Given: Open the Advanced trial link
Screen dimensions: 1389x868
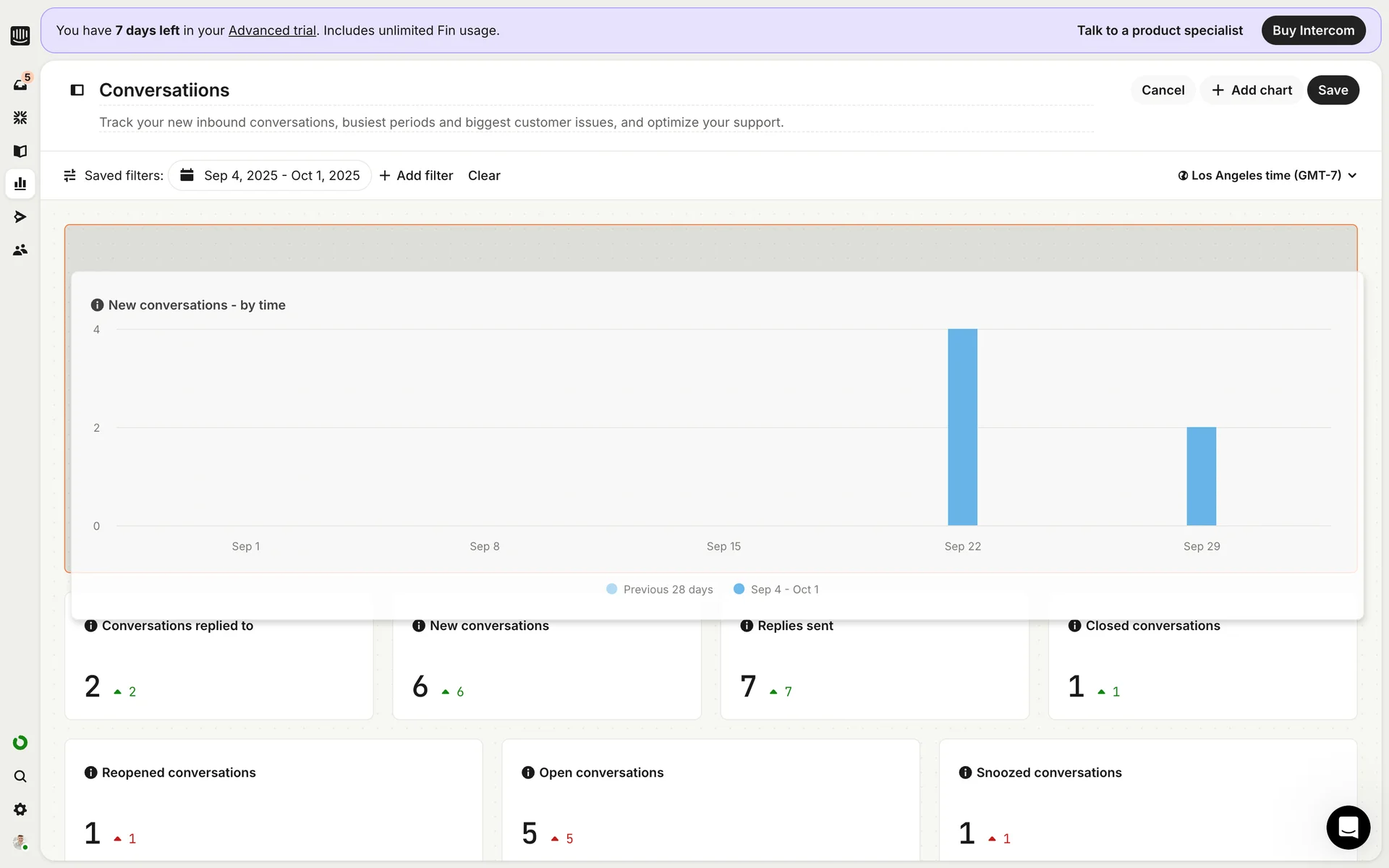Looking at the screenshot, I should pos(272,30).
